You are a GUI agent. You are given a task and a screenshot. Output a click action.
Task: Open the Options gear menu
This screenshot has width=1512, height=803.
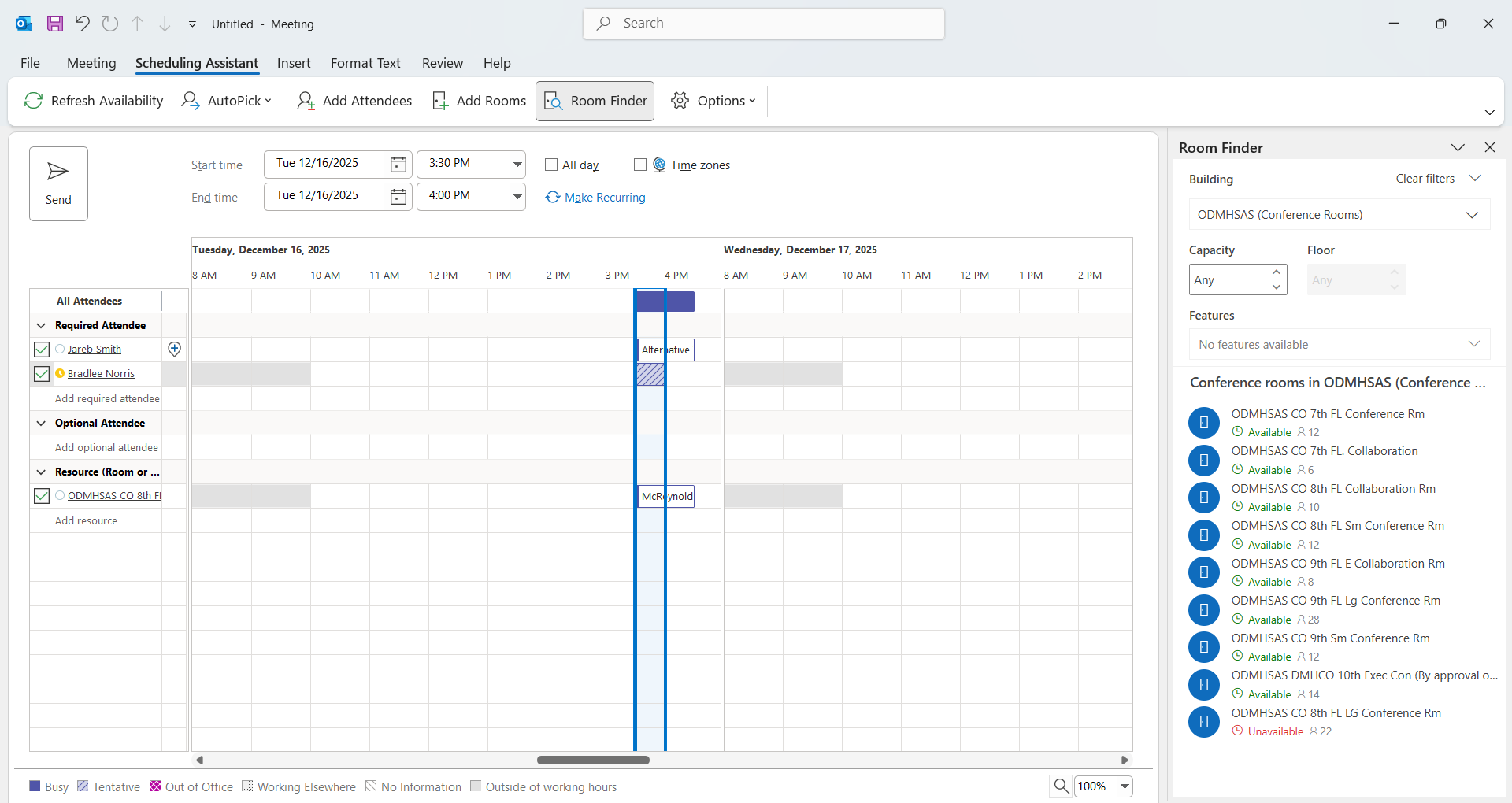(x=713, y=101)
